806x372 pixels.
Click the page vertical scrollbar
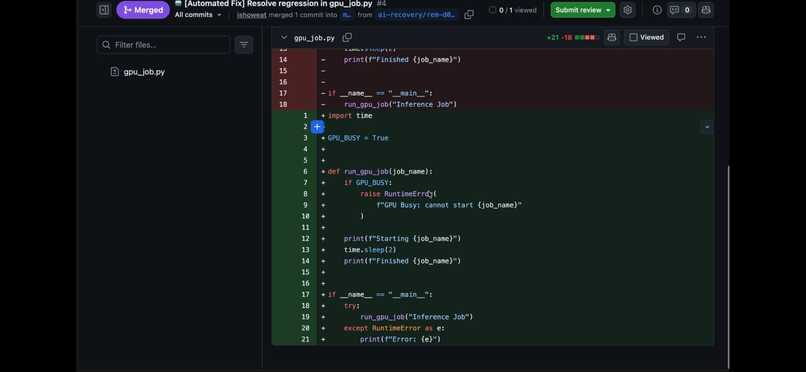point(728,267)
